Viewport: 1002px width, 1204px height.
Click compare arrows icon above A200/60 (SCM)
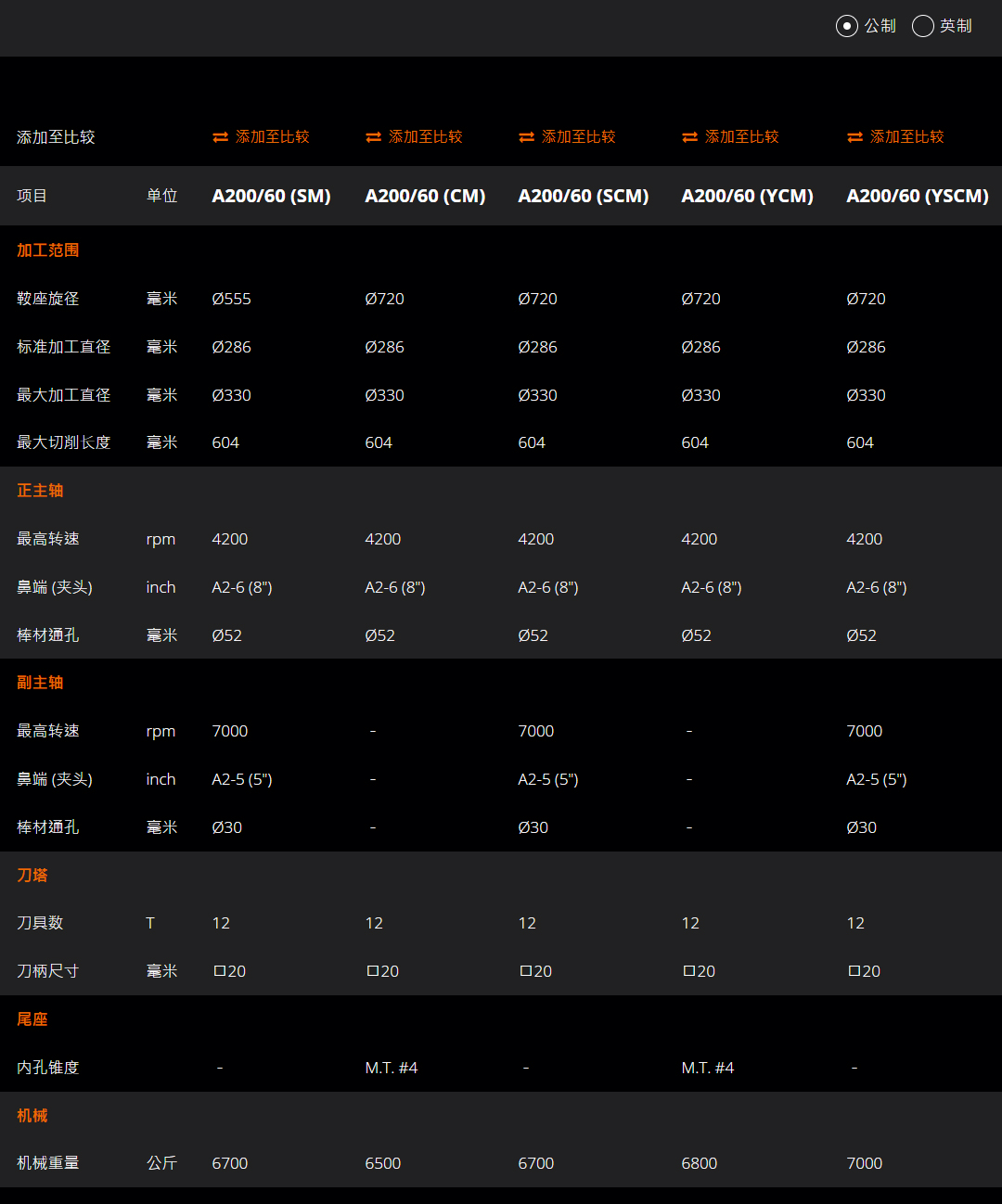tap(526, 137)
